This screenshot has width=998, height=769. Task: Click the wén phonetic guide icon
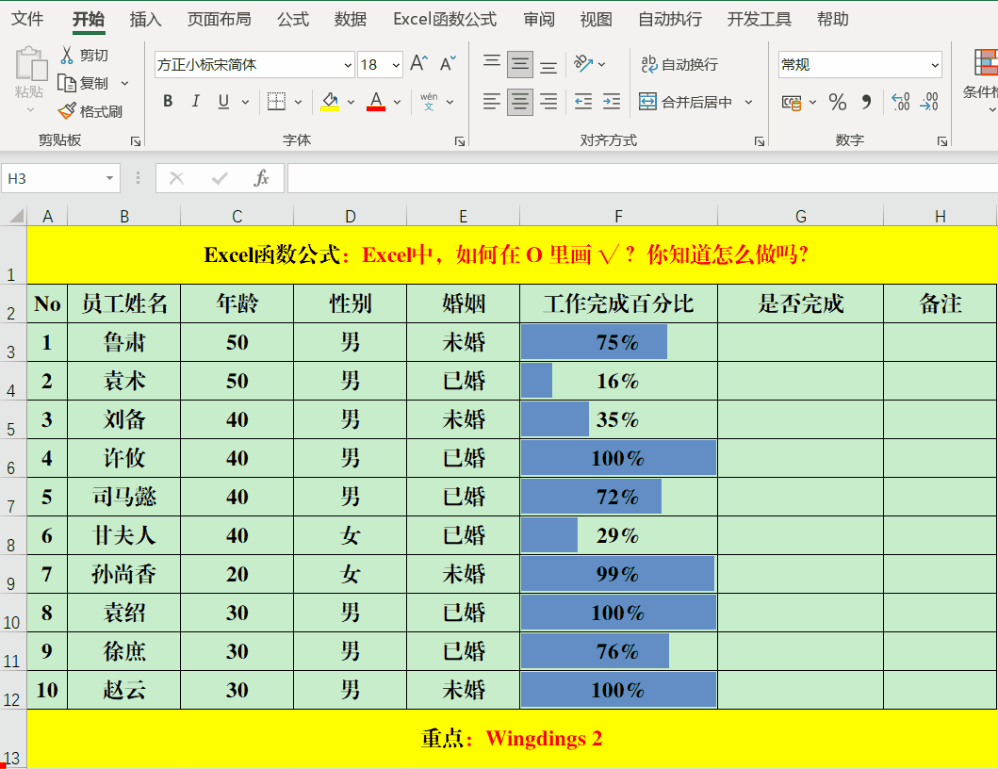(x=429, y=102)
